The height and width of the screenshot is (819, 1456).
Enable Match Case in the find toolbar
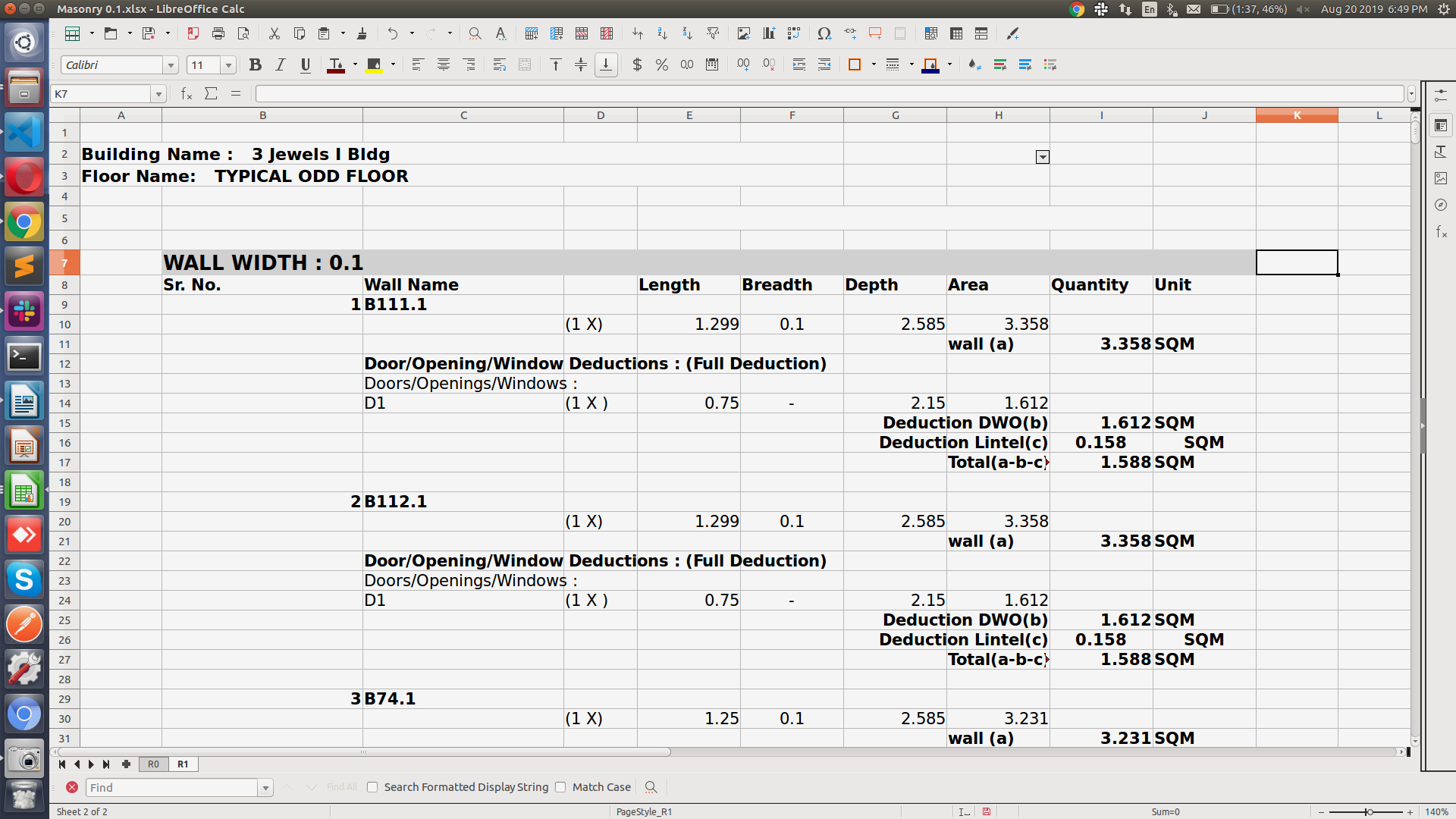[560, 787]
